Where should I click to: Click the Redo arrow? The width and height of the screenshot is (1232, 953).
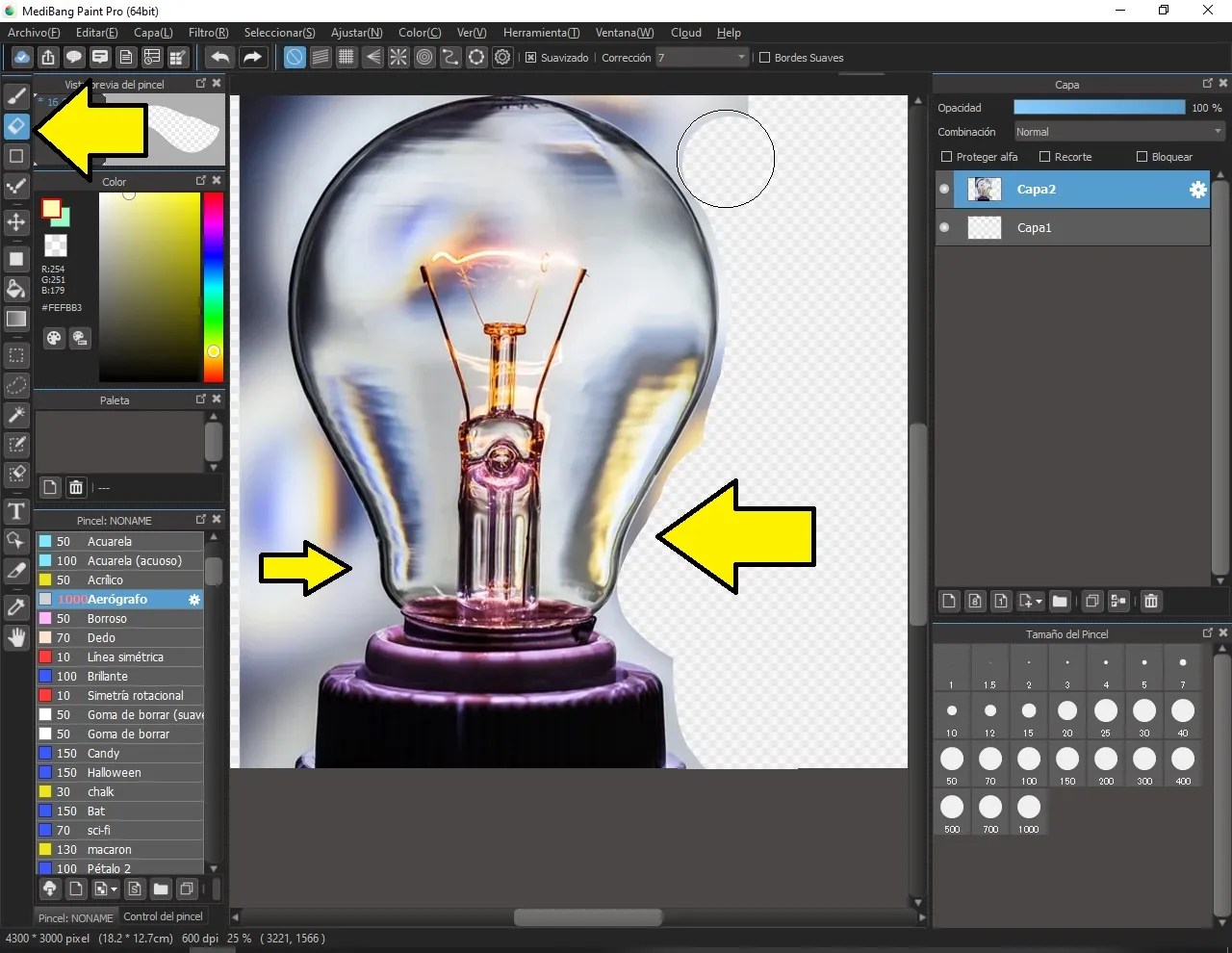click(x=252, y=57)
